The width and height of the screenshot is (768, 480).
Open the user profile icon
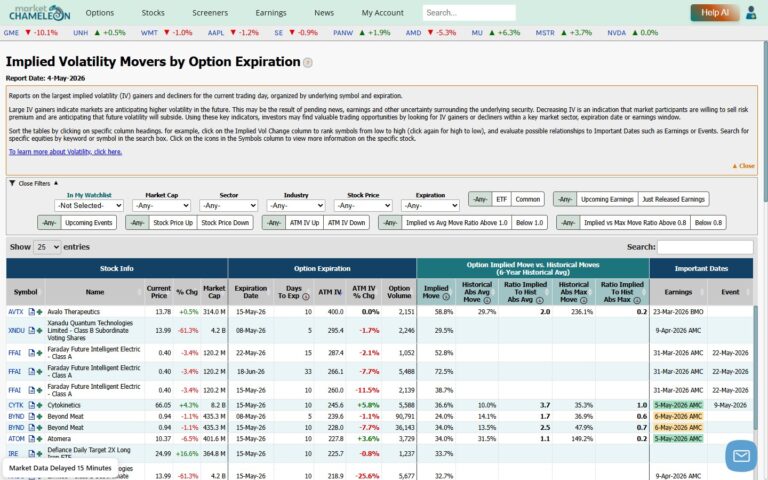pos(751,13)
